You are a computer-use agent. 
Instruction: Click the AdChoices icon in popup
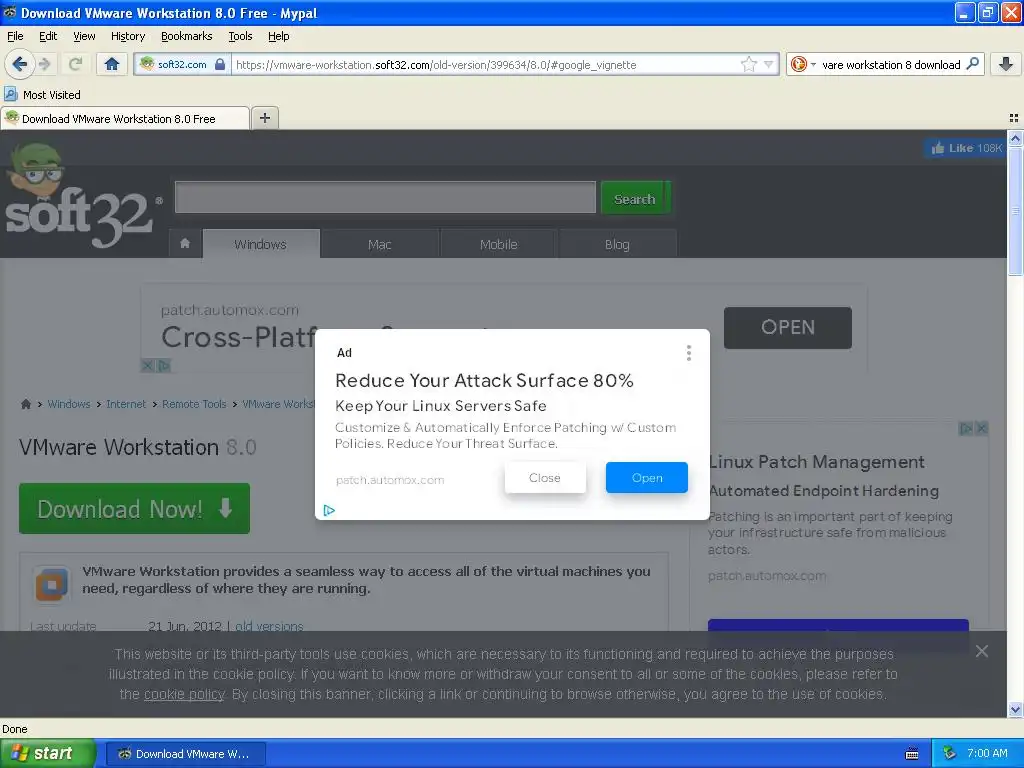point(329,510)
